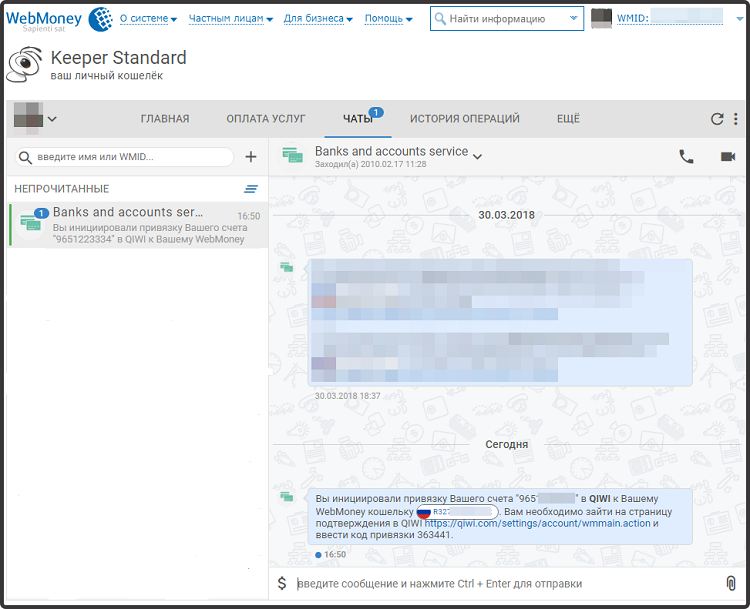Viewport: 750px width, 609px height.
Task: Click the blurred user avatar in top bar
Action: (x=601, y=19)
